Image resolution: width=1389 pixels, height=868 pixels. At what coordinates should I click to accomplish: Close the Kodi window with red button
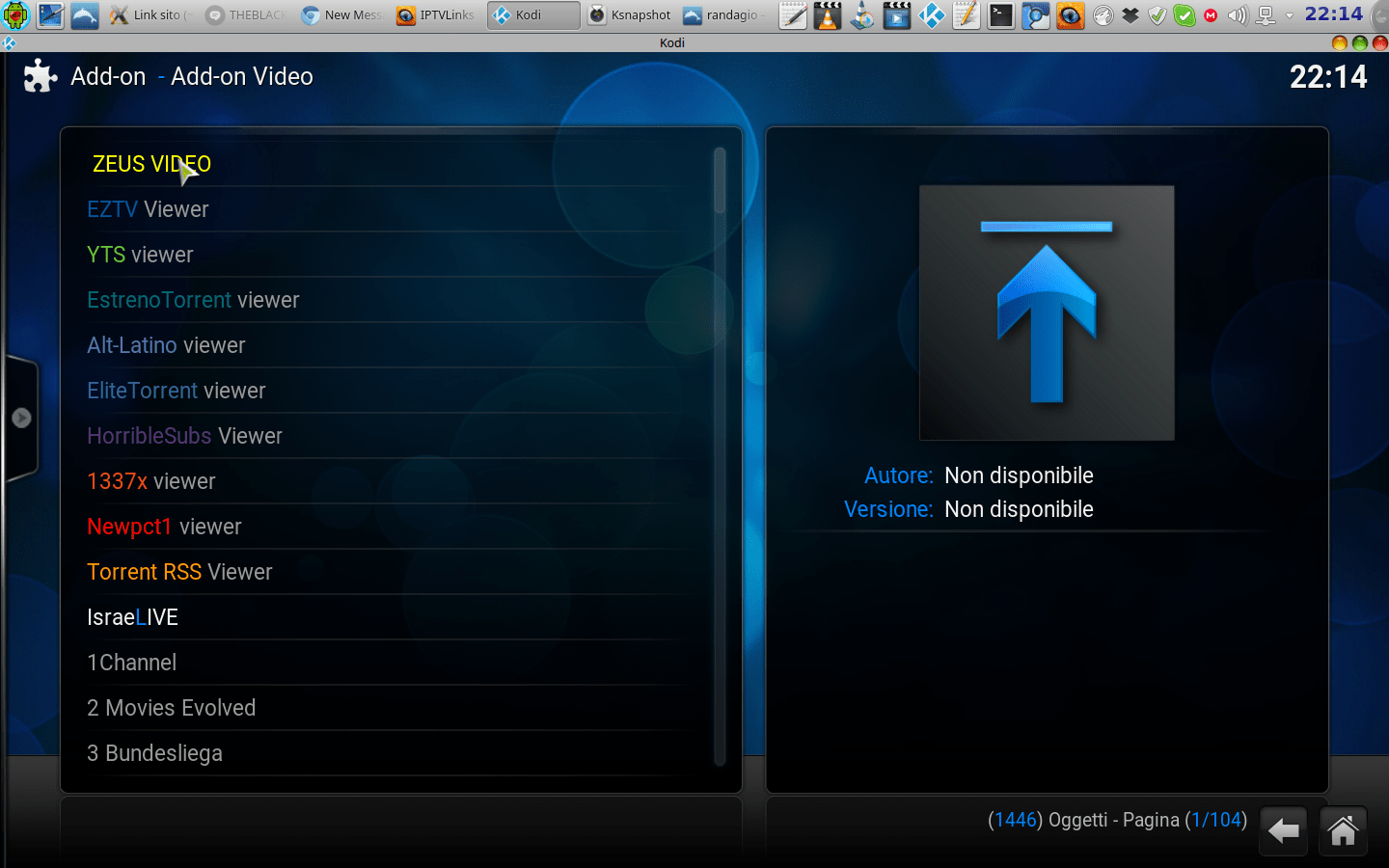1380,42
